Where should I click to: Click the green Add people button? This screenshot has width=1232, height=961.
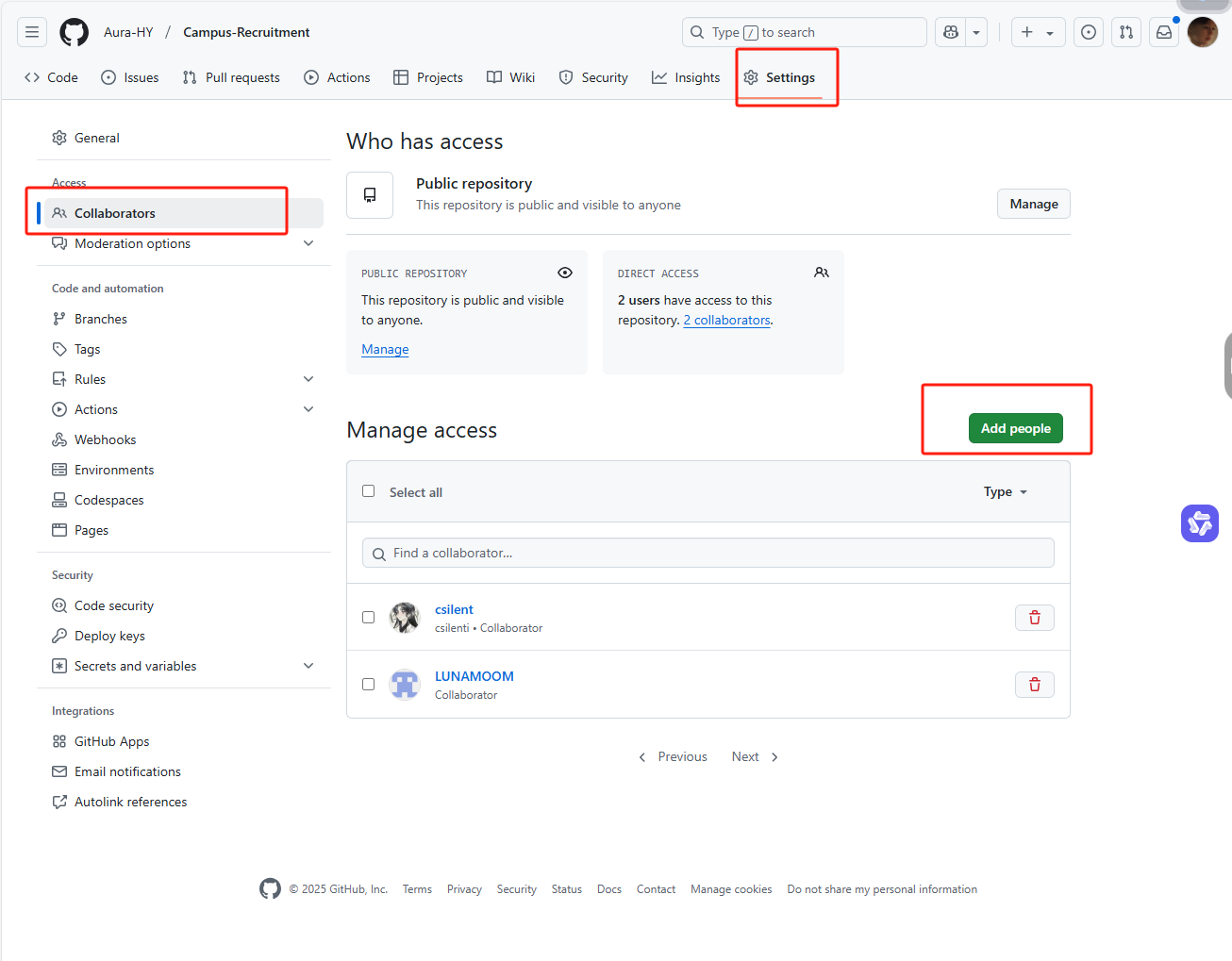(1016, 428)
